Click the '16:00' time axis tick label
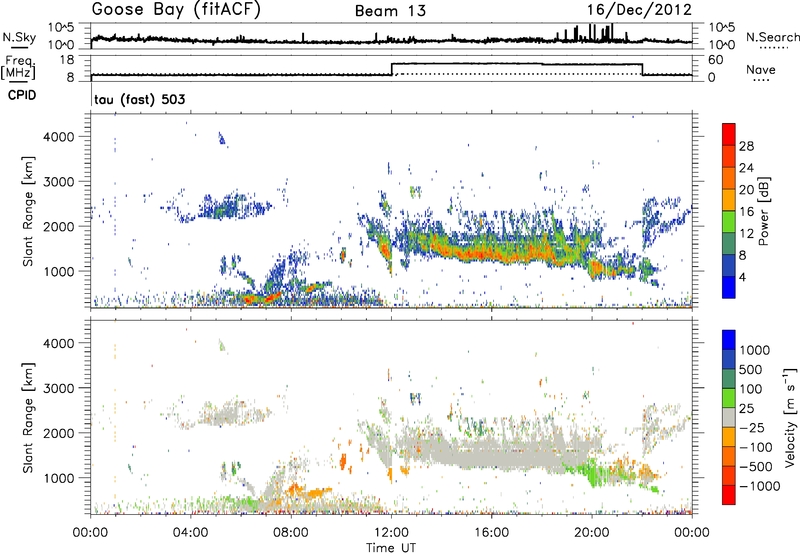This screenshot has width=800, height=554. [491, 533]
